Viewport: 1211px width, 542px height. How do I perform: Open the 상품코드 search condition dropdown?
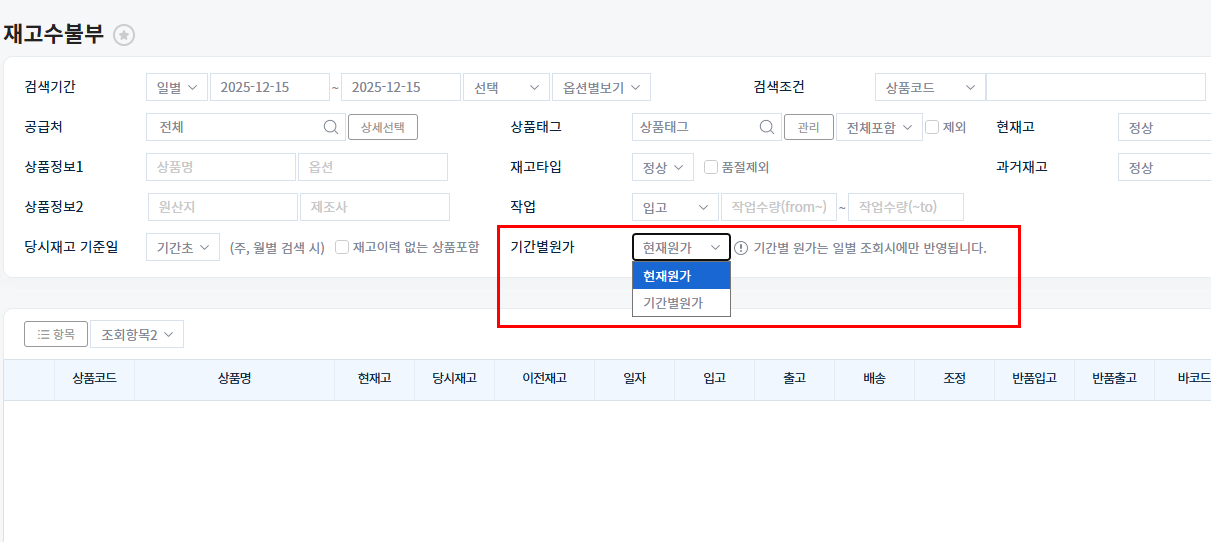[x=929, y=87]
